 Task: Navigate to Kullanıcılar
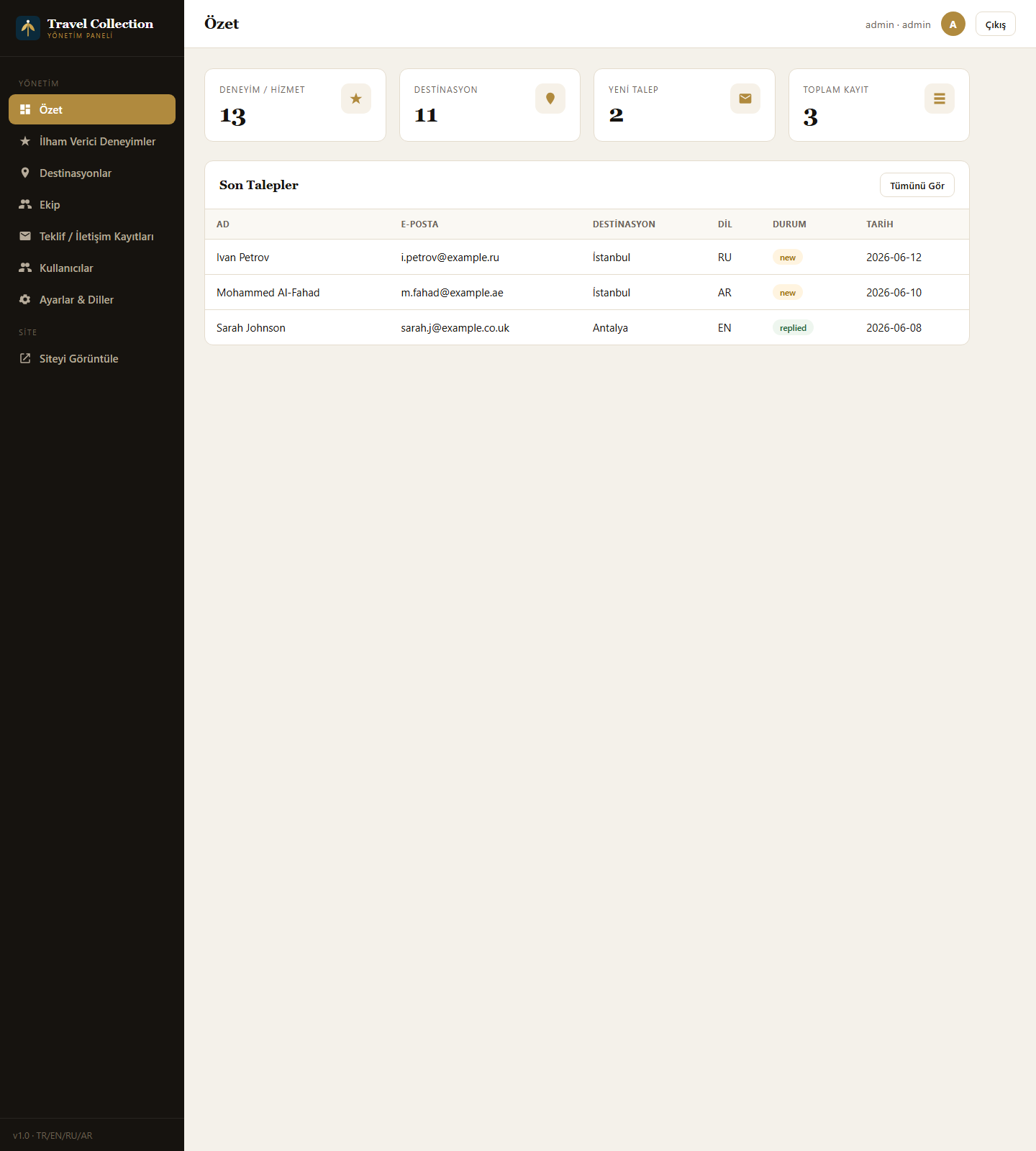coord(92,268)
